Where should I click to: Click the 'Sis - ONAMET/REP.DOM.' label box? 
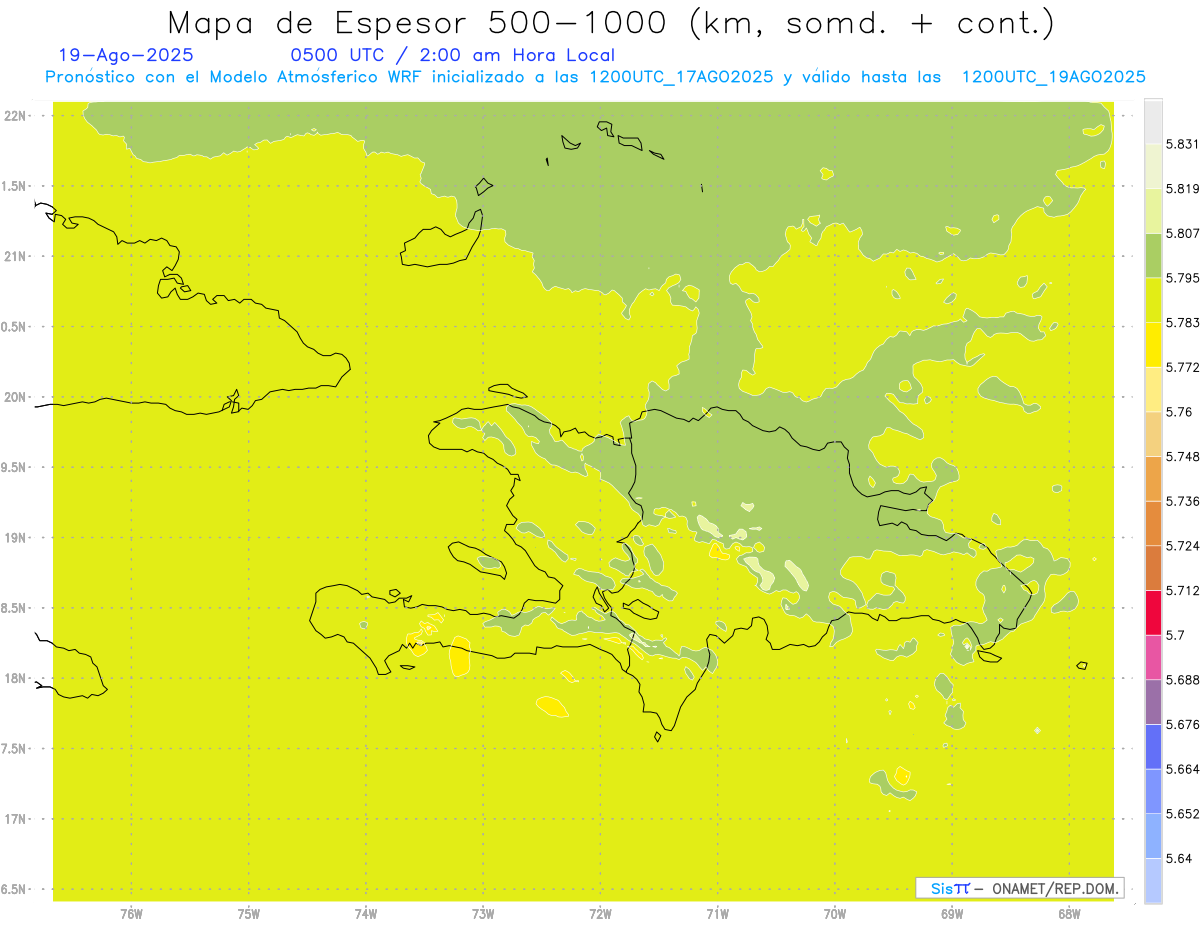[x=1020, y=888]
